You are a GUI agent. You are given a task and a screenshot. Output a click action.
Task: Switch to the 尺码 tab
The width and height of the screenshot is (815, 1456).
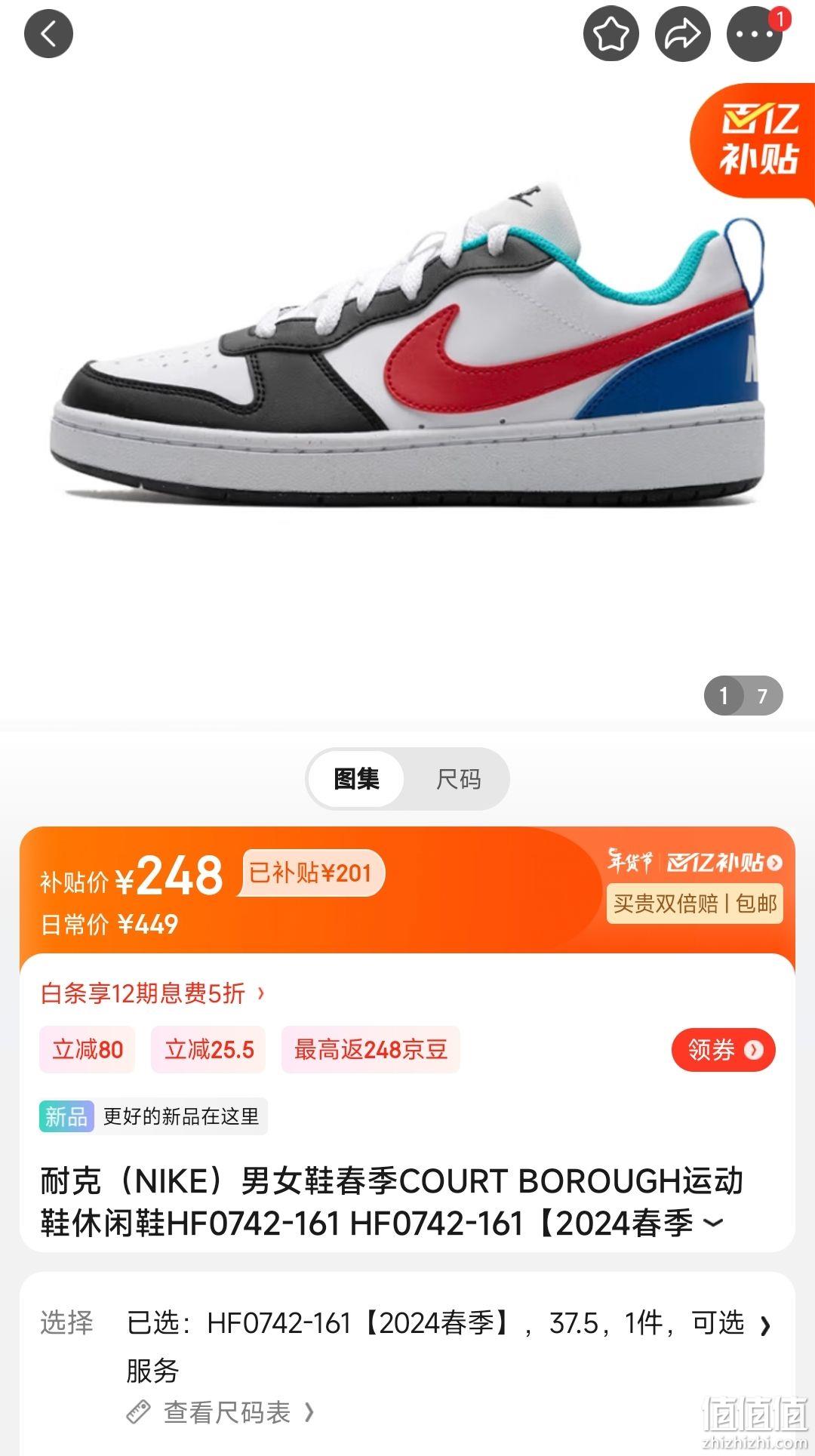pyautogui.click(x=458, y=779)
